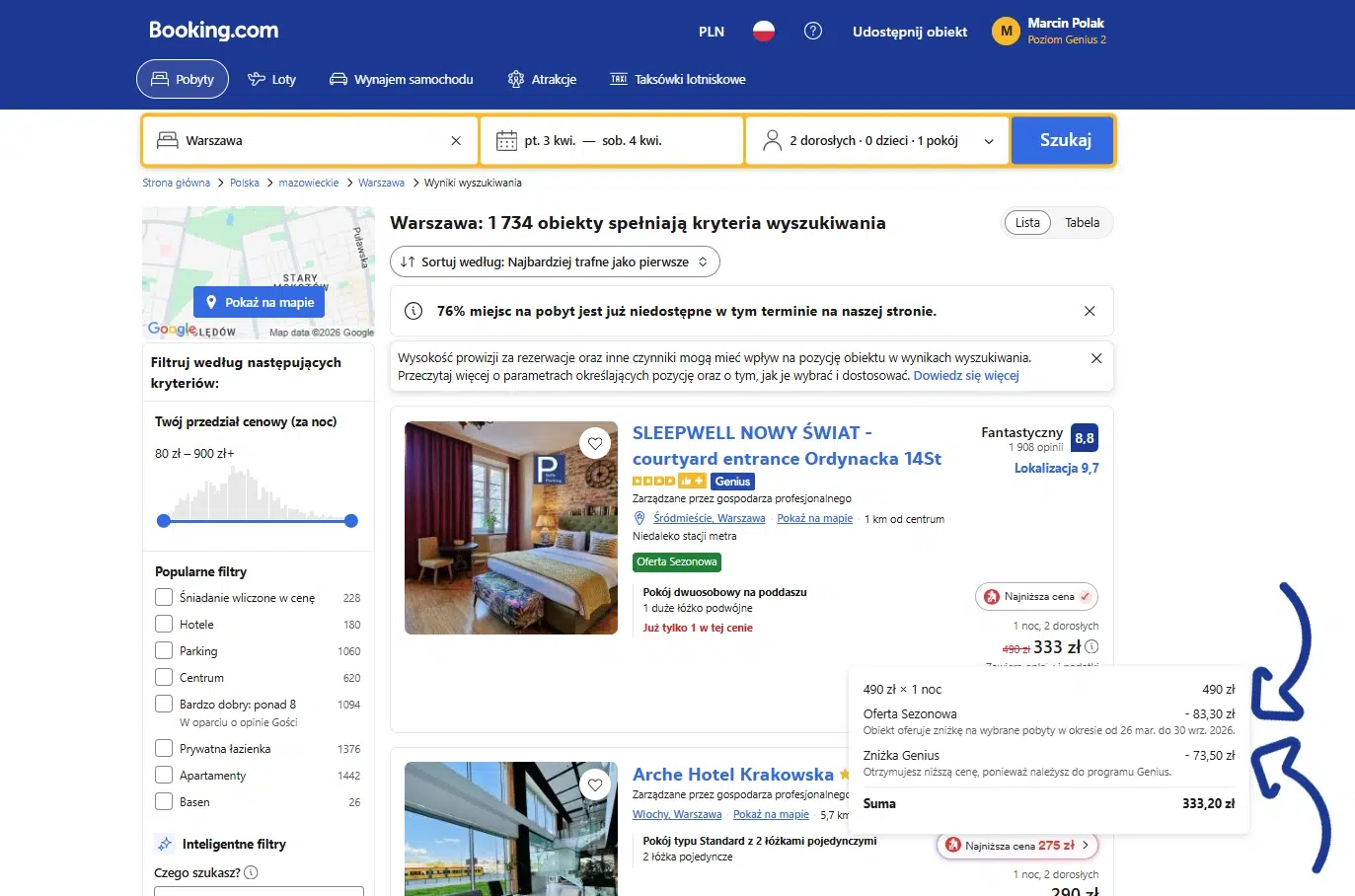The height and width of the screenshot is (896, 1355).
Task: Tick the Prywatna łazienka checkbox
Action: click(164, 748)
